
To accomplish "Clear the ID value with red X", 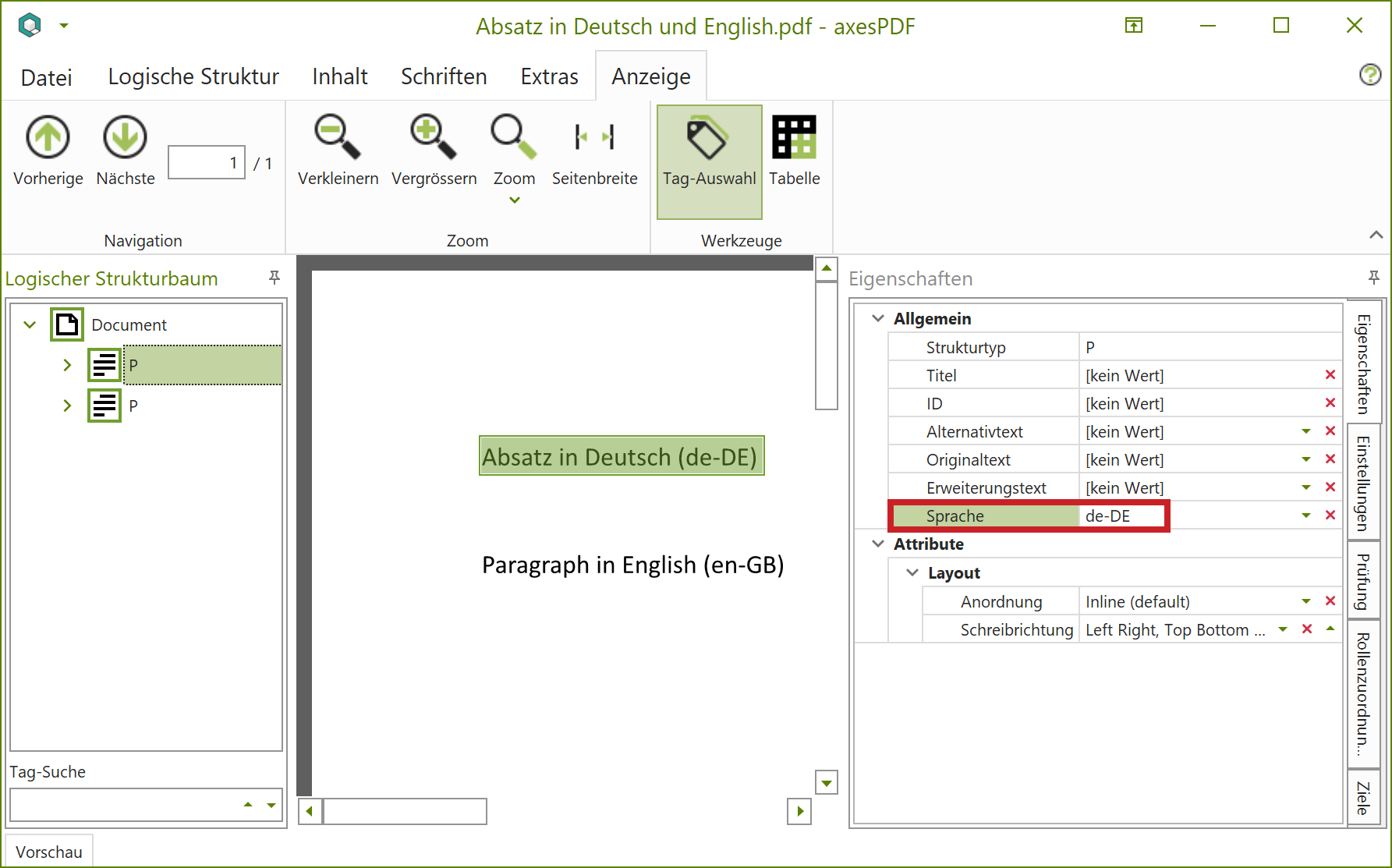I will tap(1330, 403).
